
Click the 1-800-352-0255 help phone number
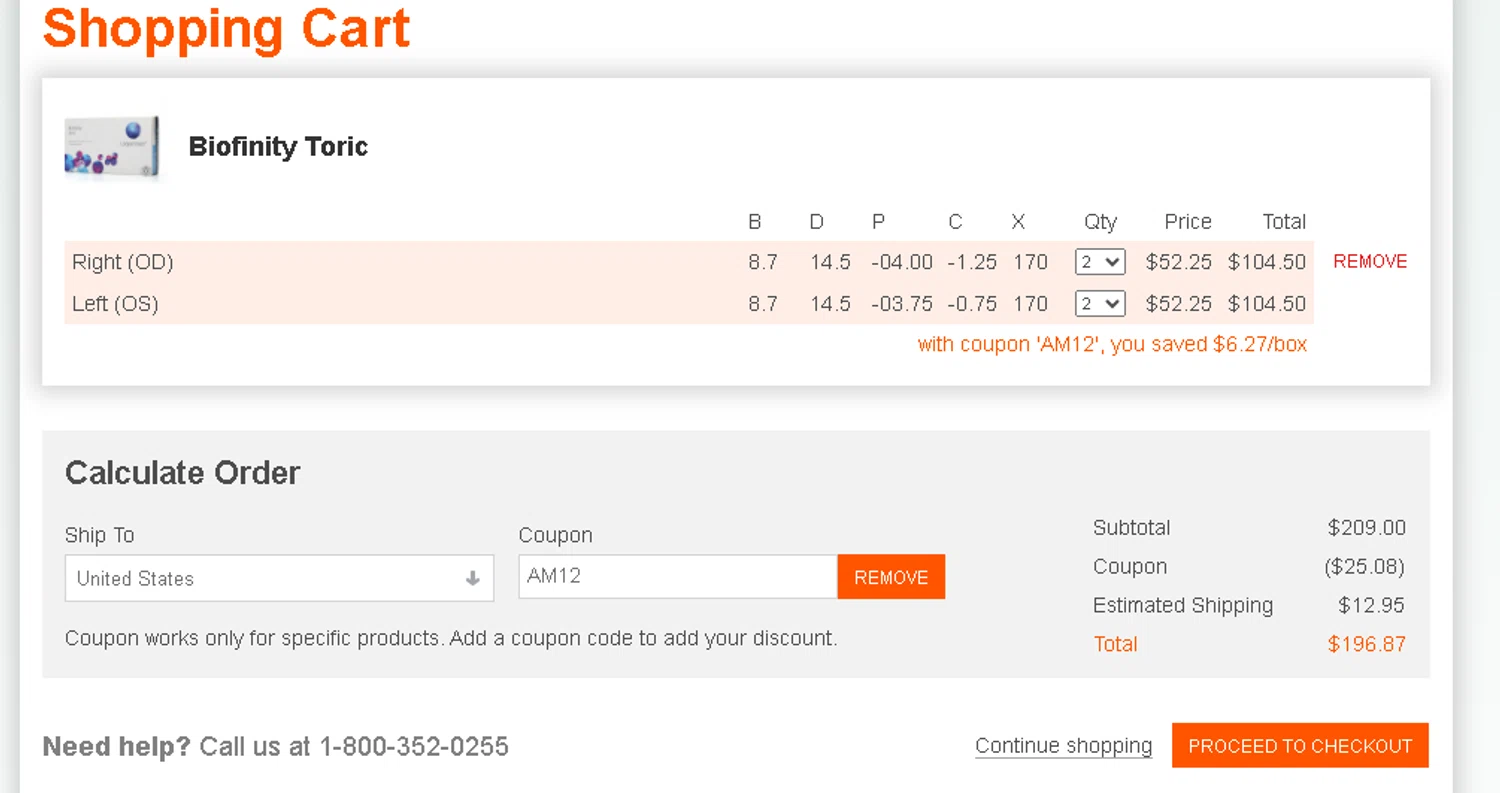413,746
